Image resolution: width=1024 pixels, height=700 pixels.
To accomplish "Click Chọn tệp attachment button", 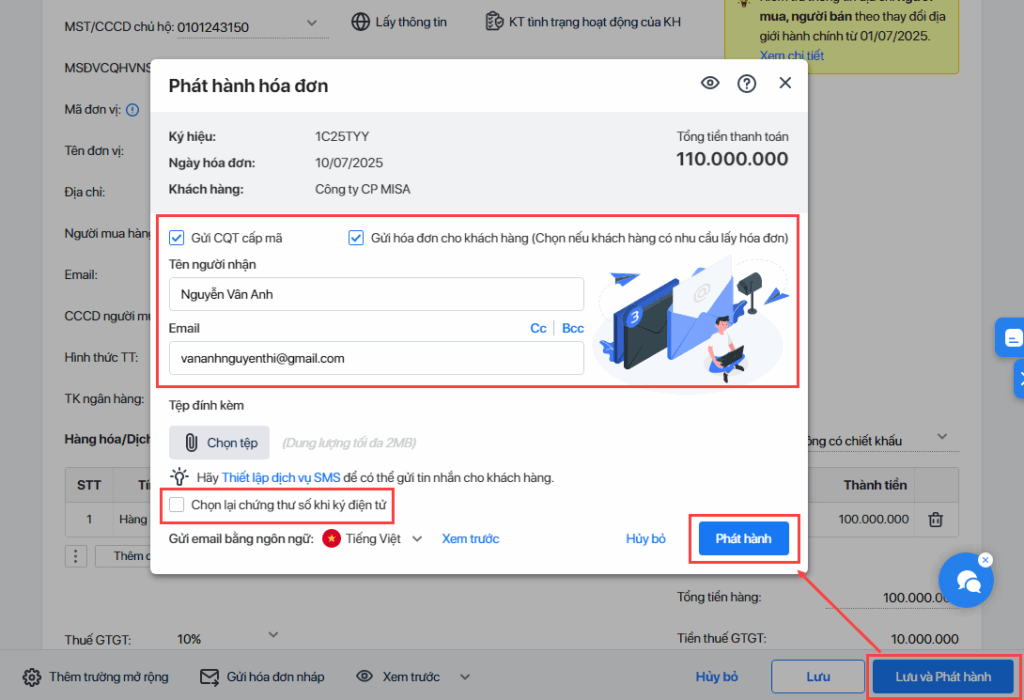I will point(219,443).
